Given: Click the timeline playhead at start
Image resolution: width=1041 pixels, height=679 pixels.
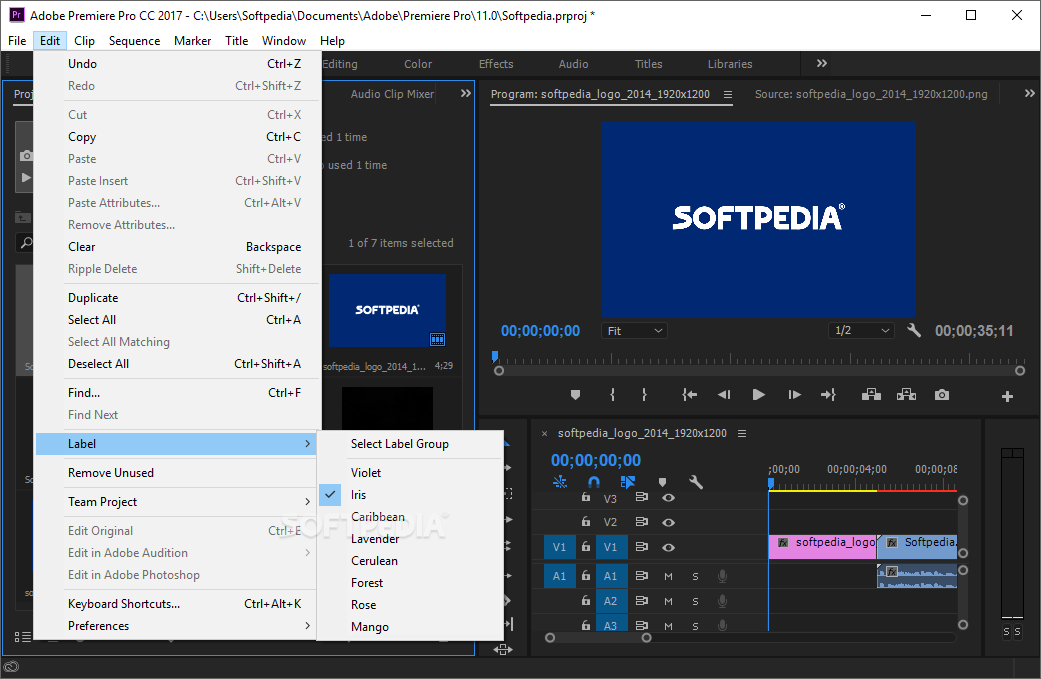Looking at the screenshot, I should pyautogui.click(x=771, y=483).
